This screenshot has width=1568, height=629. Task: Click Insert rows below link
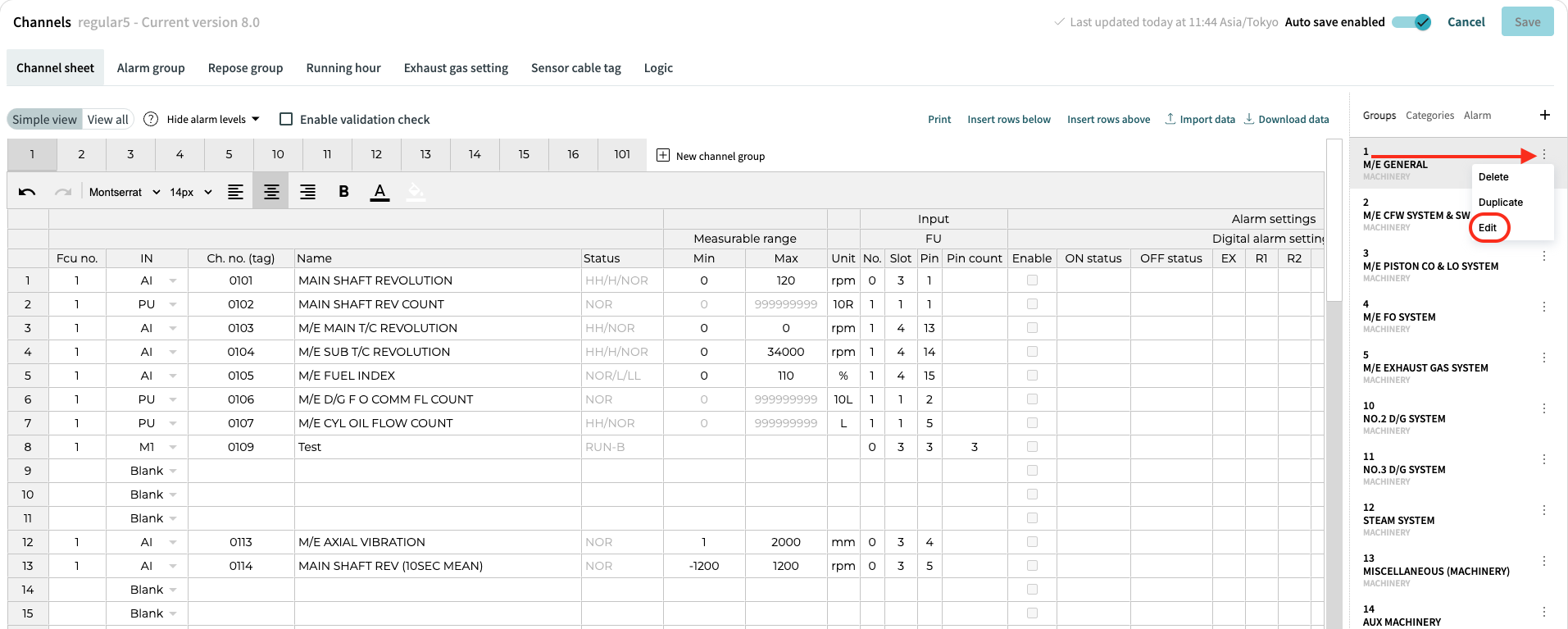click(x=1009, y=120)
